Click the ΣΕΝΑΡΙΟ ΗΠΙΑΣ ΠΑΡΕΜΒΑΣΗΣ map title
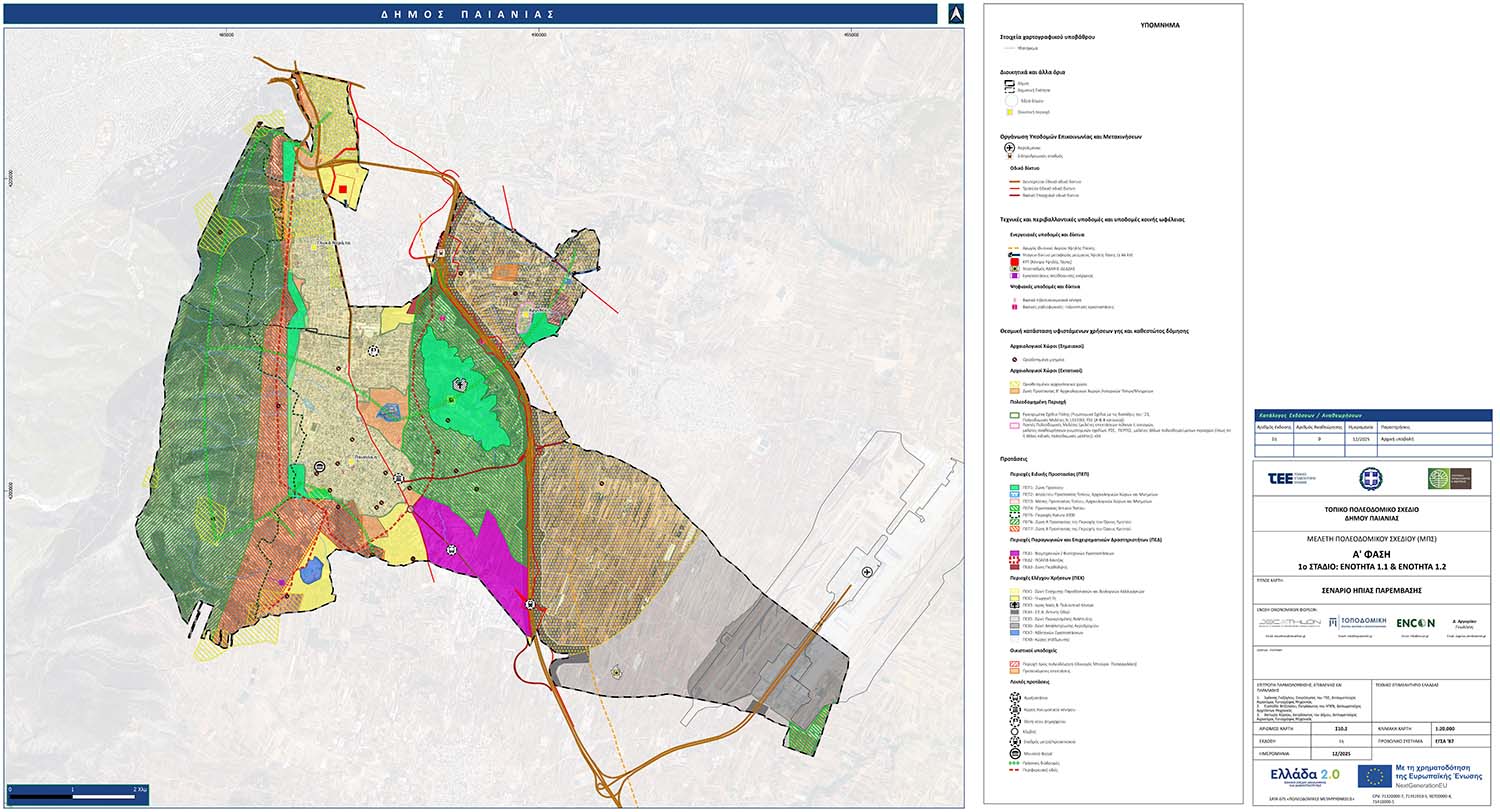Image resolution: width=1500 pixels, height=812 pixels. [x=1372, y=591]
